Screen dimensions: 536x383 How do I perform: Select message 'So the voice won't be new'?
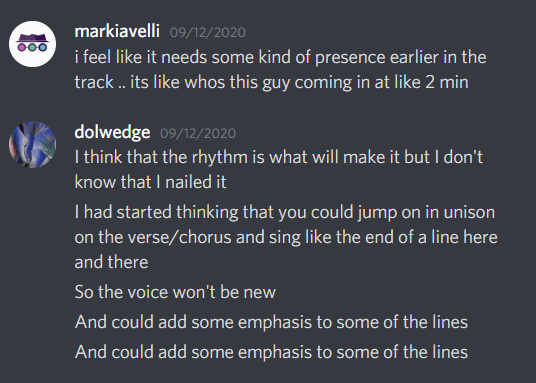coord(175,292)
